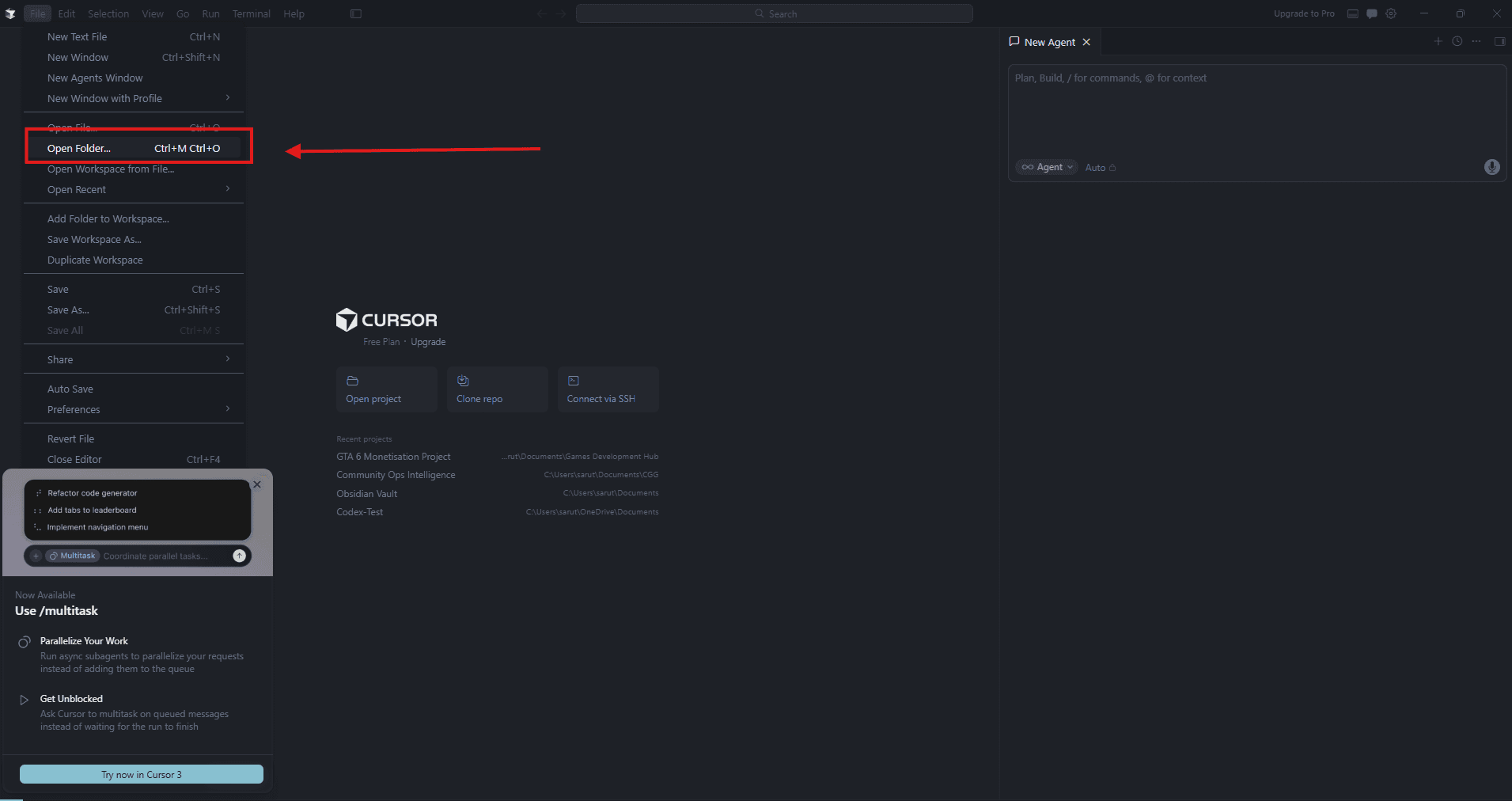
Task: Click the top Search command bar
Action: coord(775,13)
